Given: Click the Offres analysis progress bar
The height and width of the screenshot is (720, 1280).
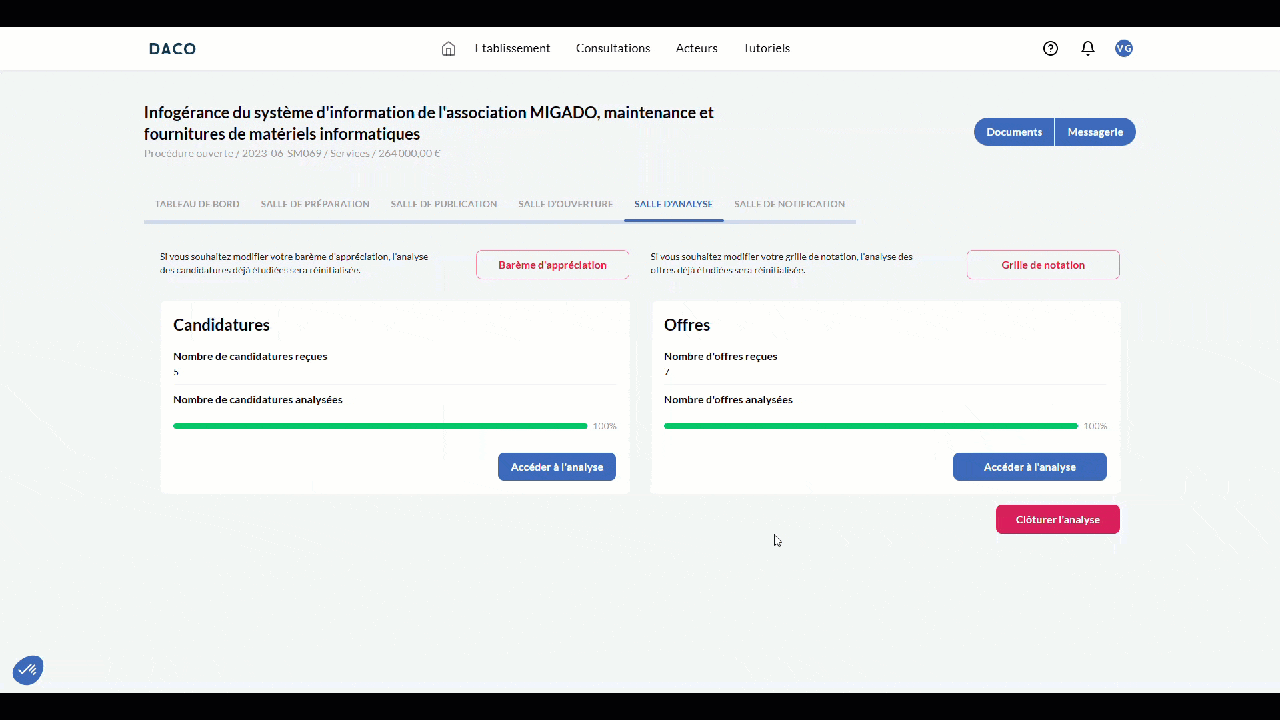Looking at the screenshot, I should 870,426.
